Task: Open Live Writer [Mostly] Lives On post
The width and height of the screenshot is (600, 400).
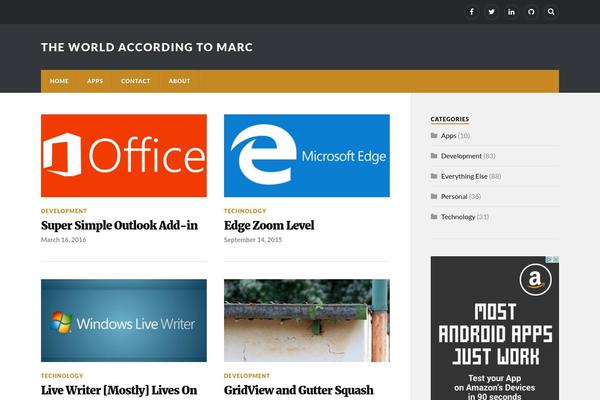Action: [x=119, y=390]
